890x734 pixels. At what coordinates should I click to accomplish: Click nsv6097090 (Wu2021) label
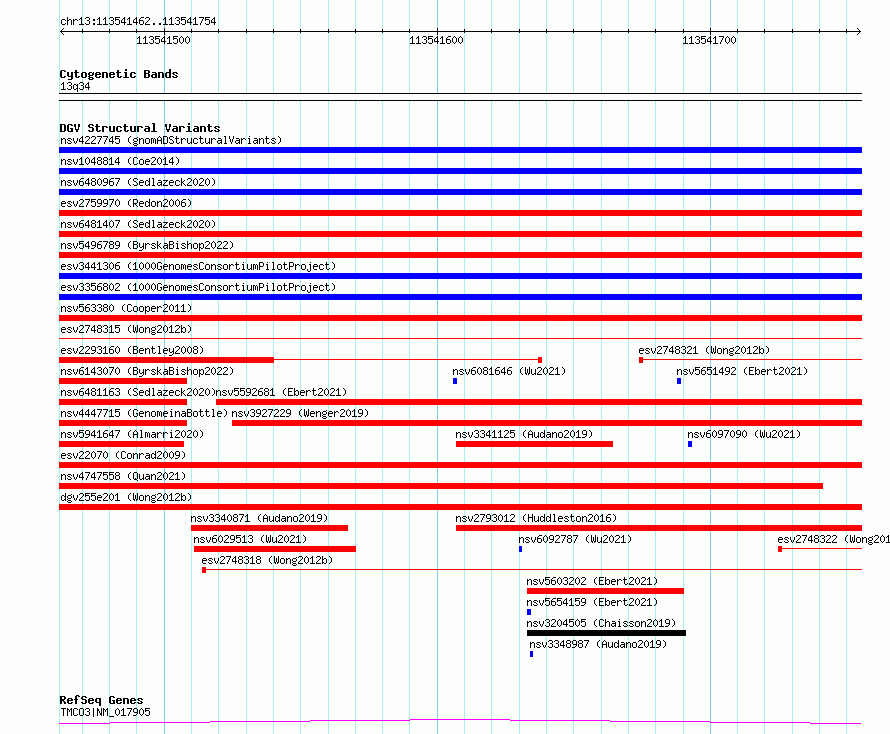click(x=744, y=434)
